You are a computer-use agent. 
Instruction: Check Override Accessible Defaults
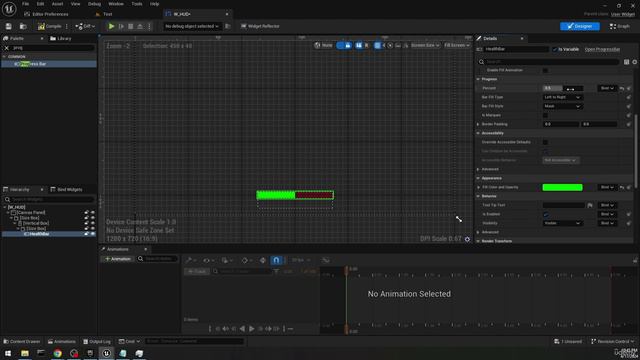coord(545,142)
